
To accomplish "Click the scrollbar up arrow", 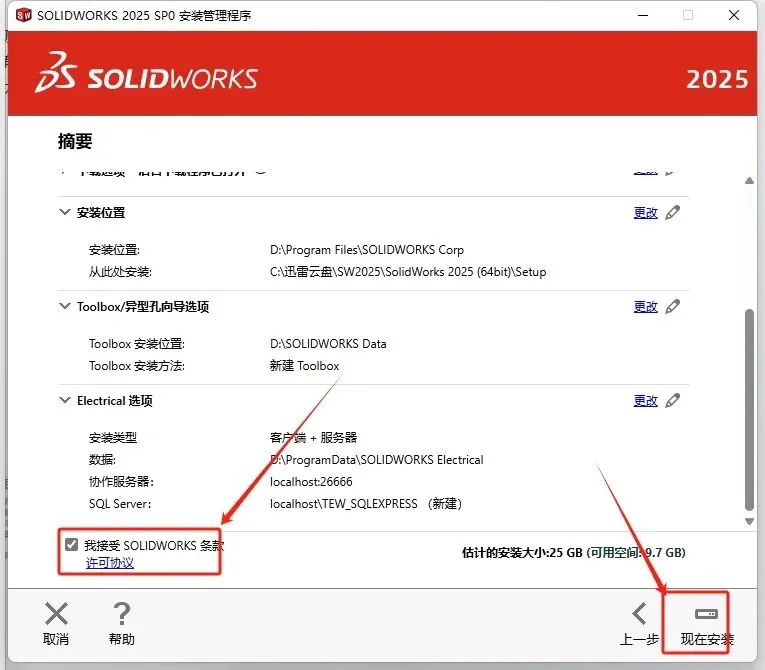I will click(x=749, y=181).
